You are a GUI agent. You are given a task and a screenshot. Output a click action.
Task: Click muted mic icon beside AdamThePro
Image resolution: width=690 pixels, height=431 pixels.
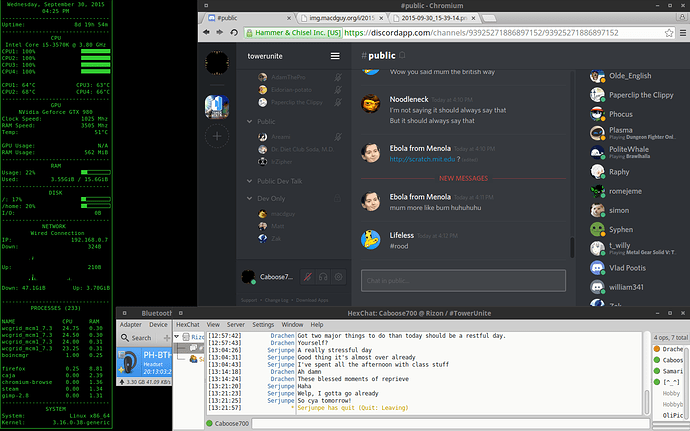click(338, 77)
